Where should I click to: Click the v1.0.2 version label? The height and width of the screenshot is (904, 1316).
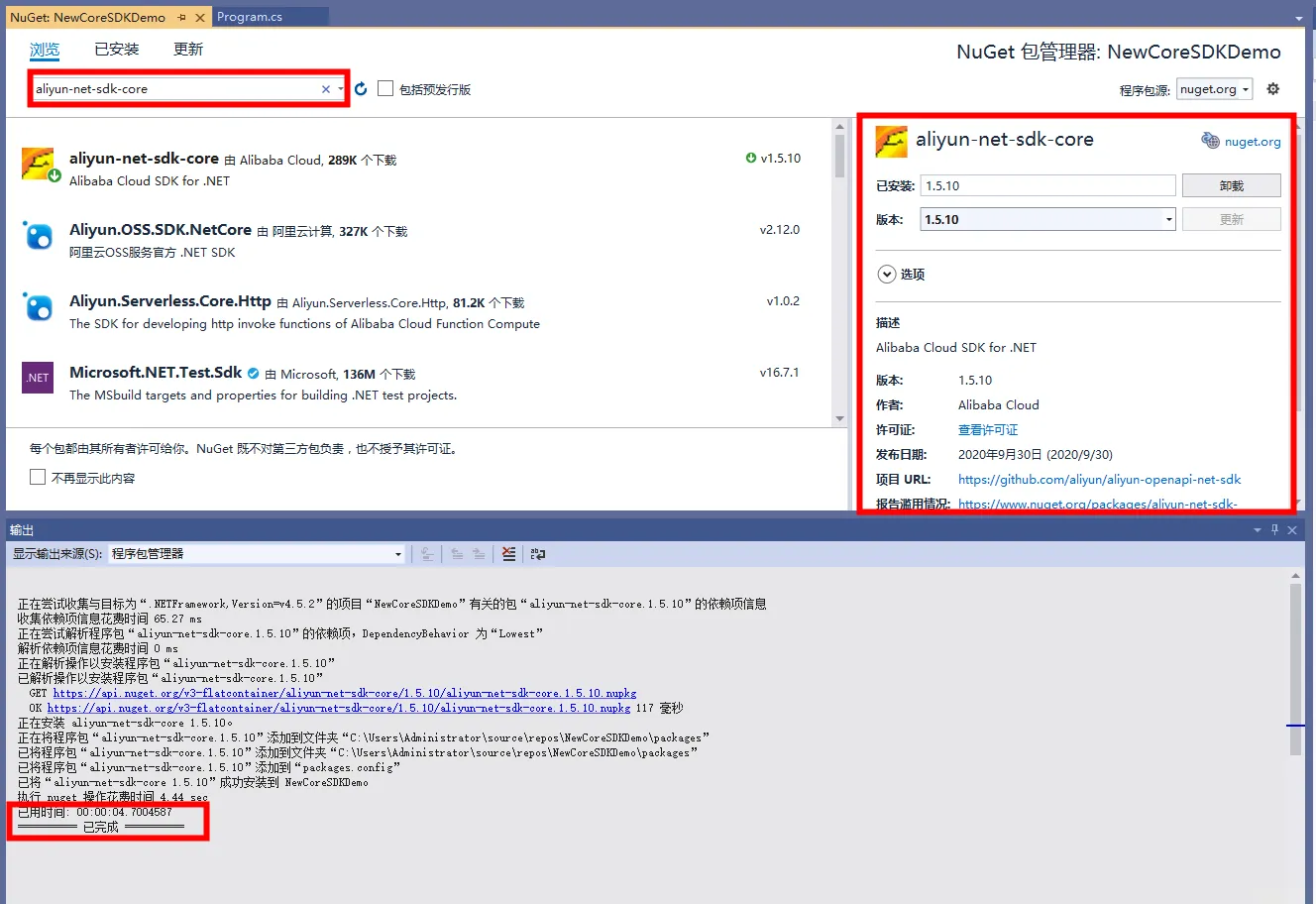tap(783, 301)
